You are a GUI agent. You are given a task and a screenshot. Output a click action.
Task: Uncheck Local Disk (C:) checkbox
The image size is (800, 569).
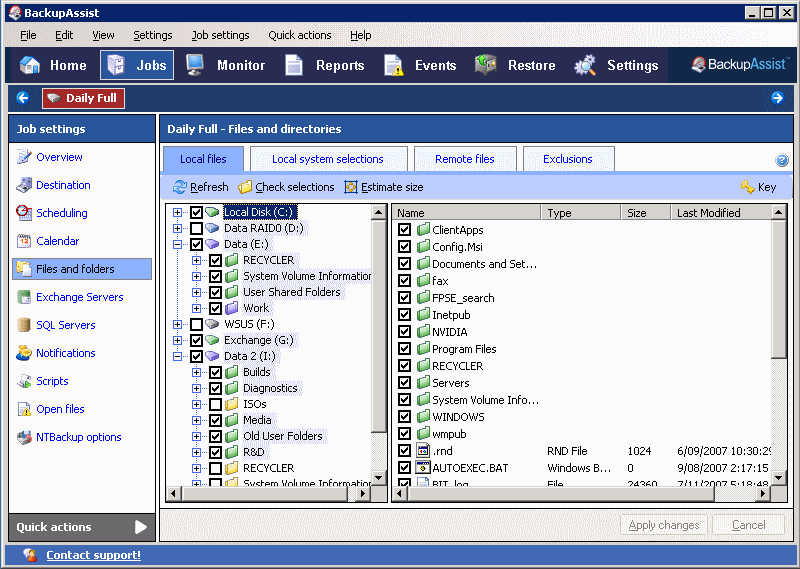click(x=196, y=212)
